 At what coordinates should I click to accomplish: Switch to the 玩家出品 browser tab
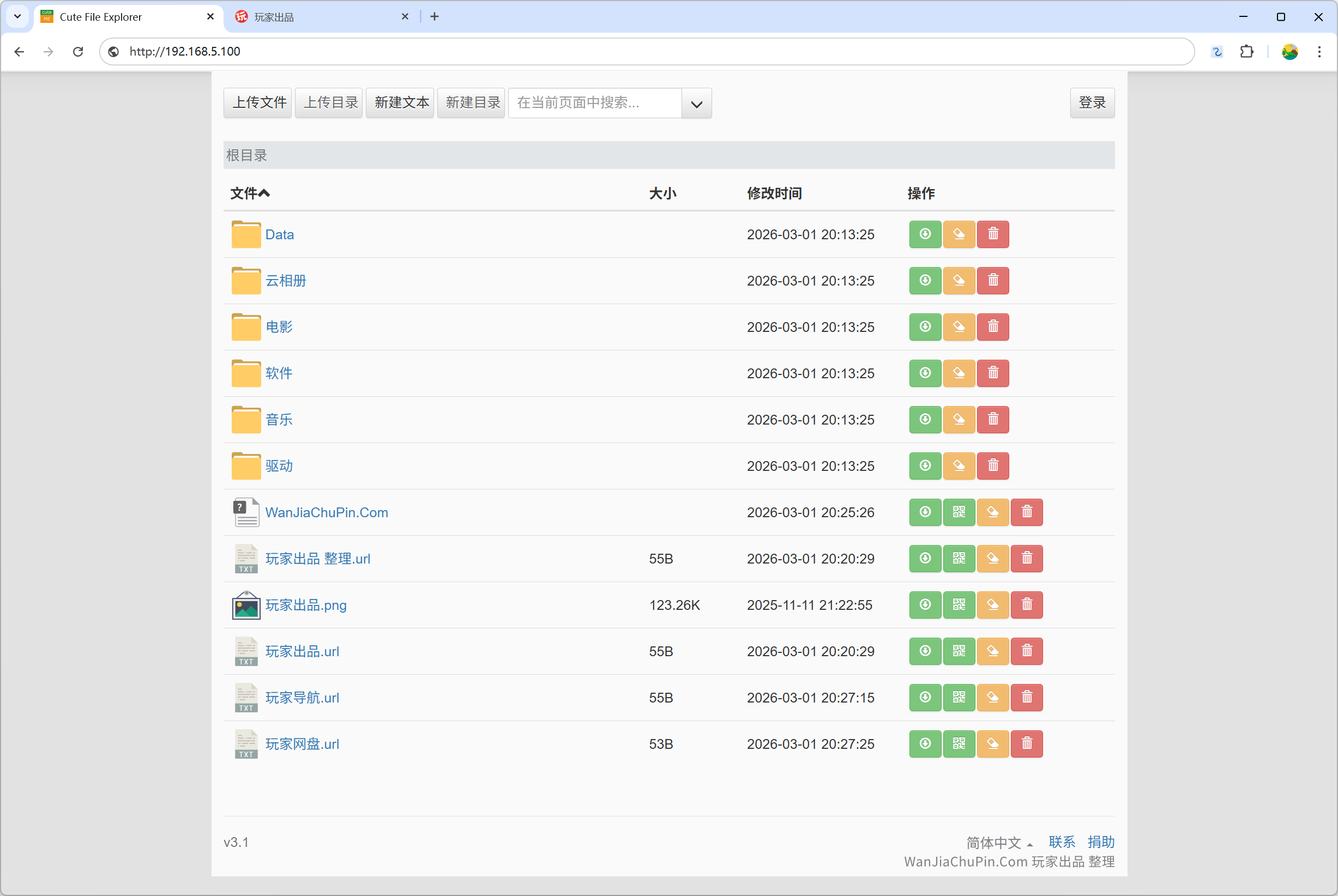coord(273,16)
